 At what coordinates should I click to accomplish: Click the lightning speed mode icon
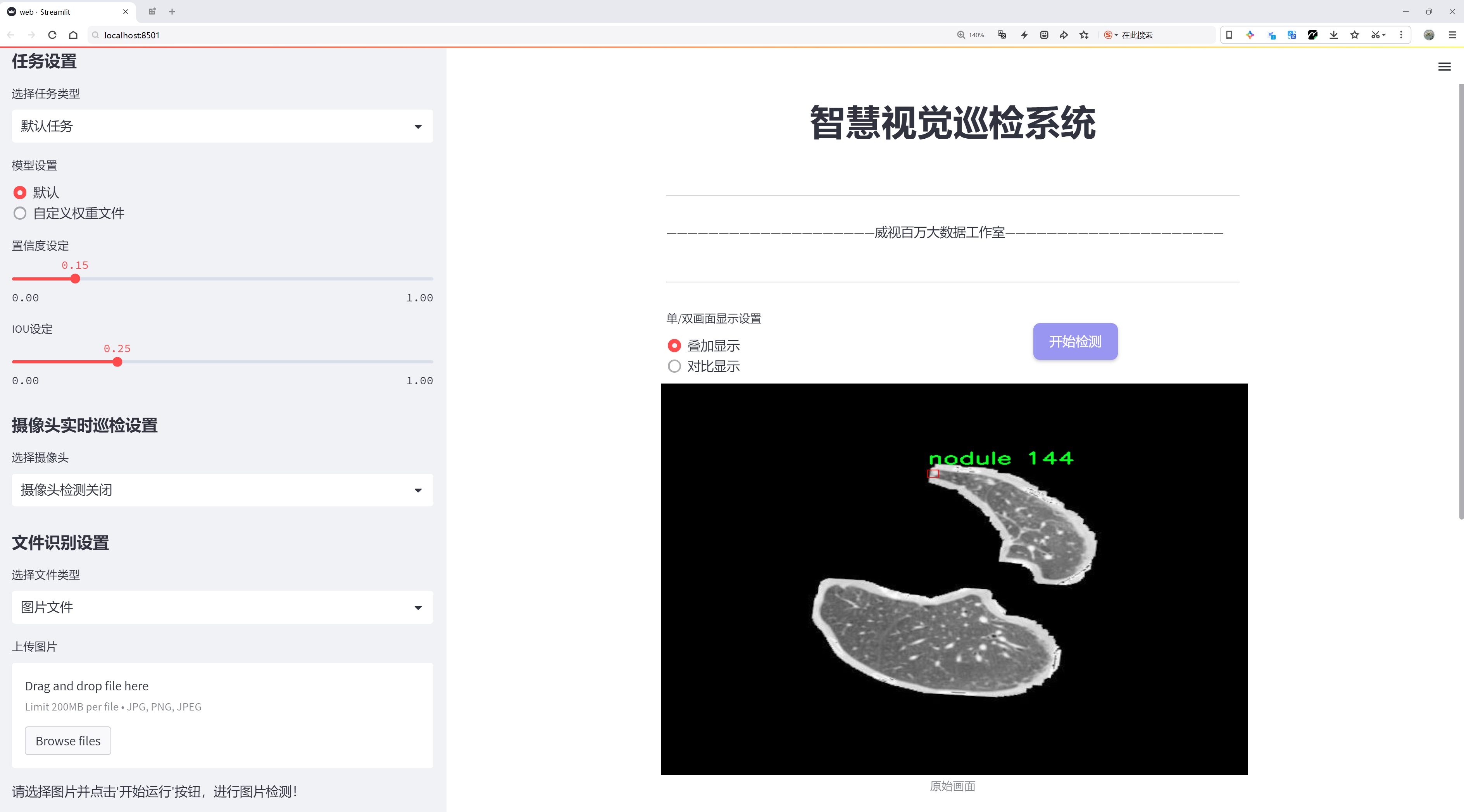tap(1024, 34)
